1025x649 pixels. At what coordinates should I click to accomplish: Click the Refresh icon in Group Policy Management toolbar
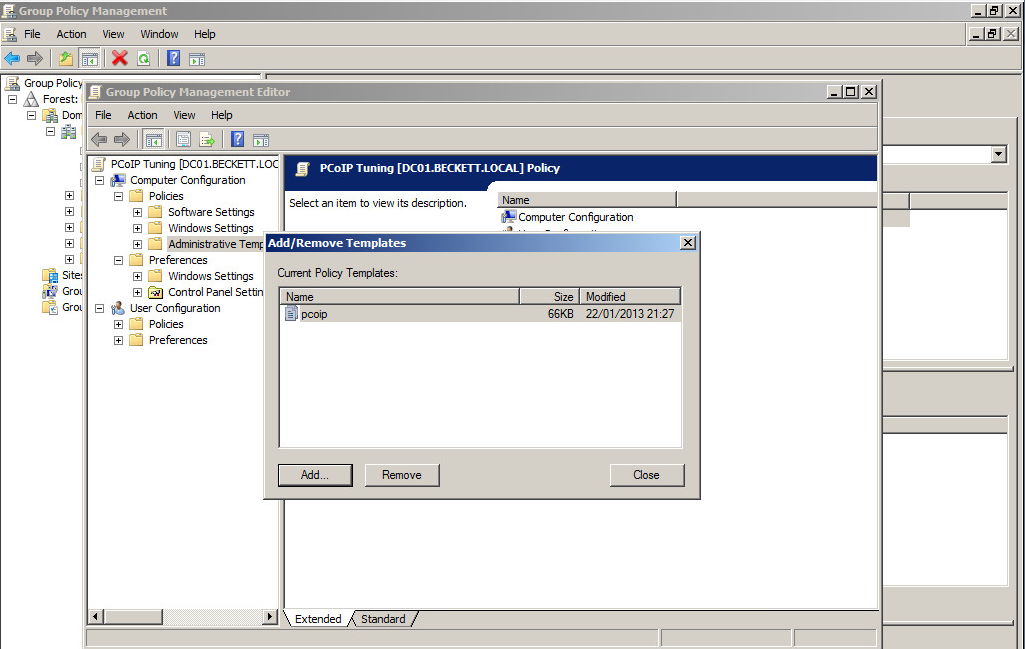(144, 58)
